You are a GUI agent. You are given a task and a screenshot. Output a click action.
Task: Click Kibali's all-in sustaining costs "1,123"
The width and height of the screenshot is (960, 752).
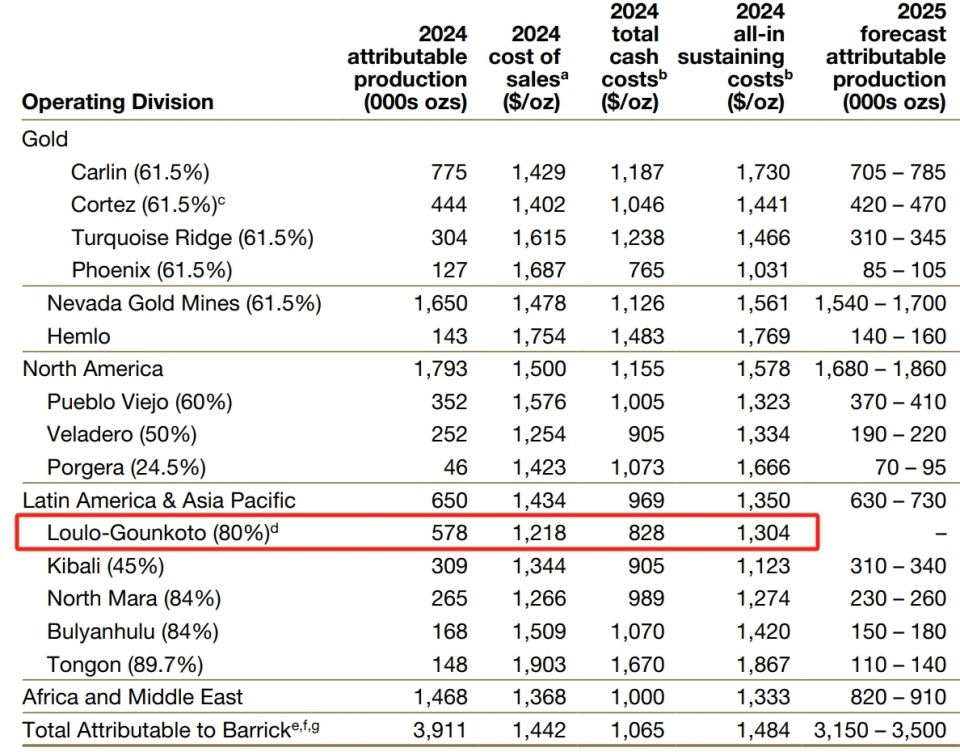tap(763, 566)
